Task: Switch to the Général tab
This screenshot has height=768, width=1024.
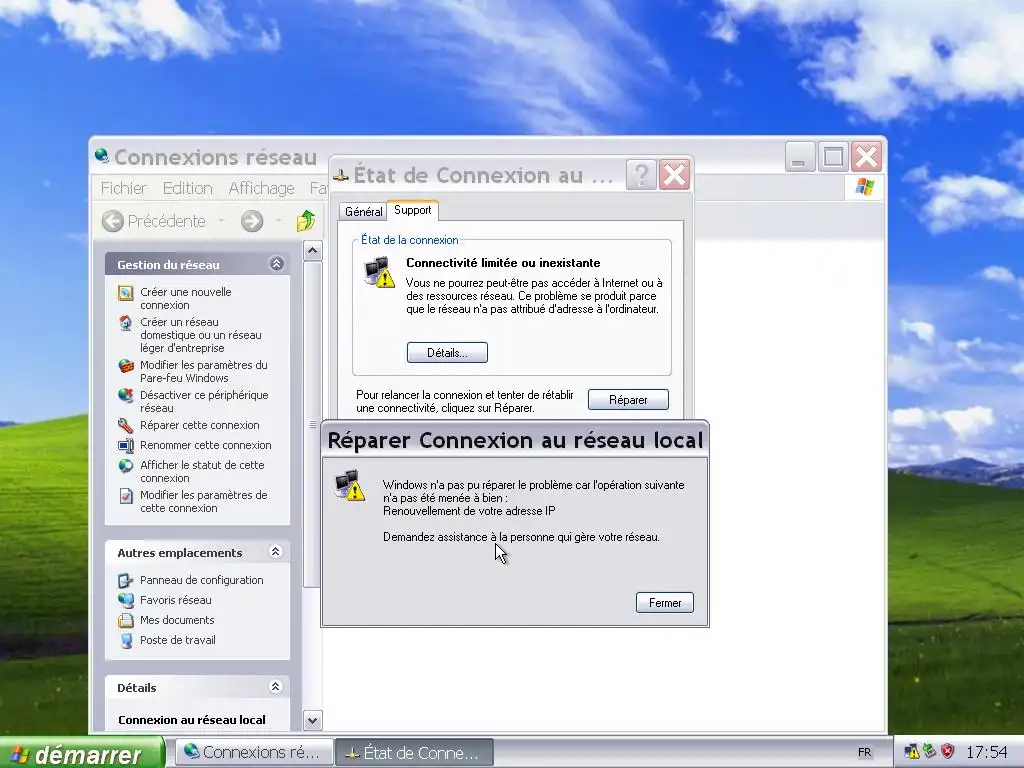Action: 363,212
